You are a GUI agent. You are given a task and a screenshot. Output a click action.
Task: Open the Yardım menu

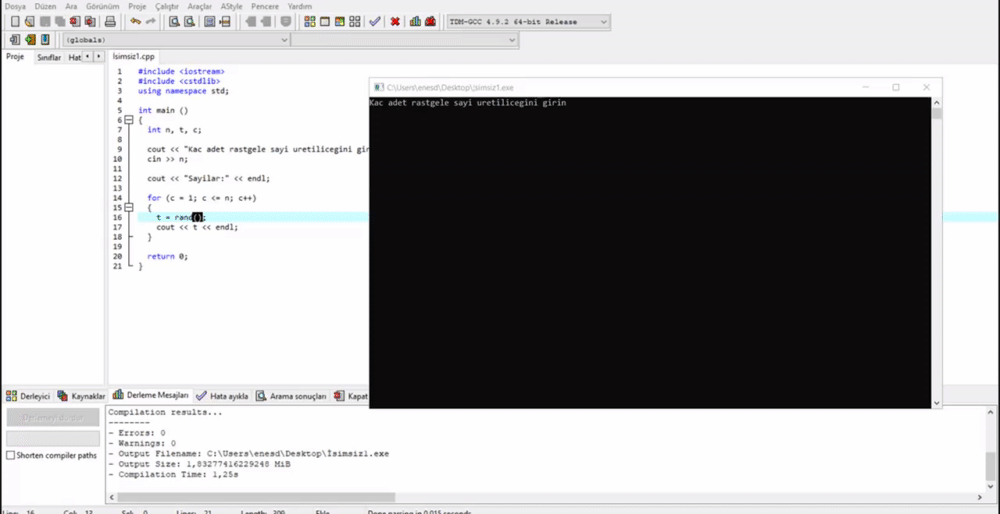click(300, 6)
